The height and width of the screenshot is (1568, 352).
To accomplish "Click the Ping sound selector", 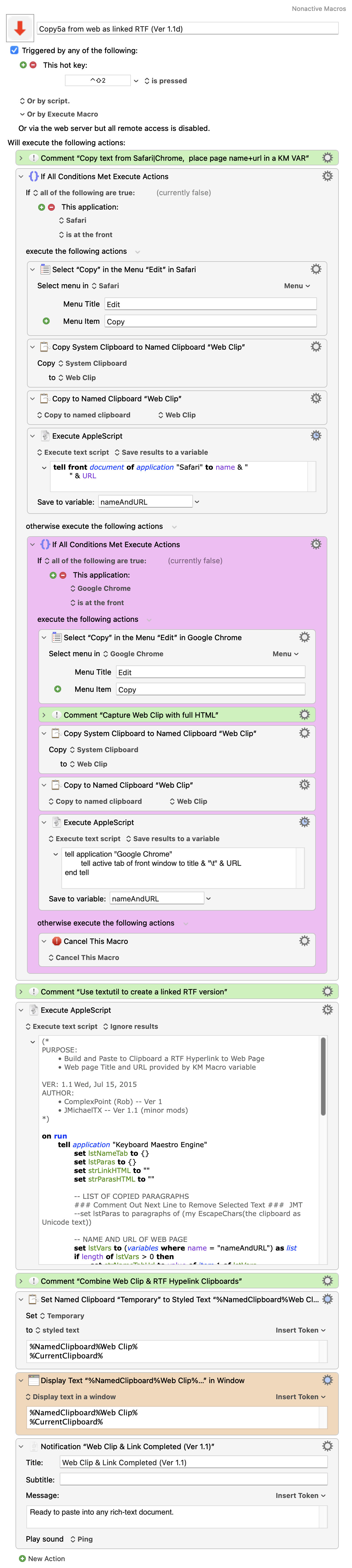I will (x=82, y=1539).
